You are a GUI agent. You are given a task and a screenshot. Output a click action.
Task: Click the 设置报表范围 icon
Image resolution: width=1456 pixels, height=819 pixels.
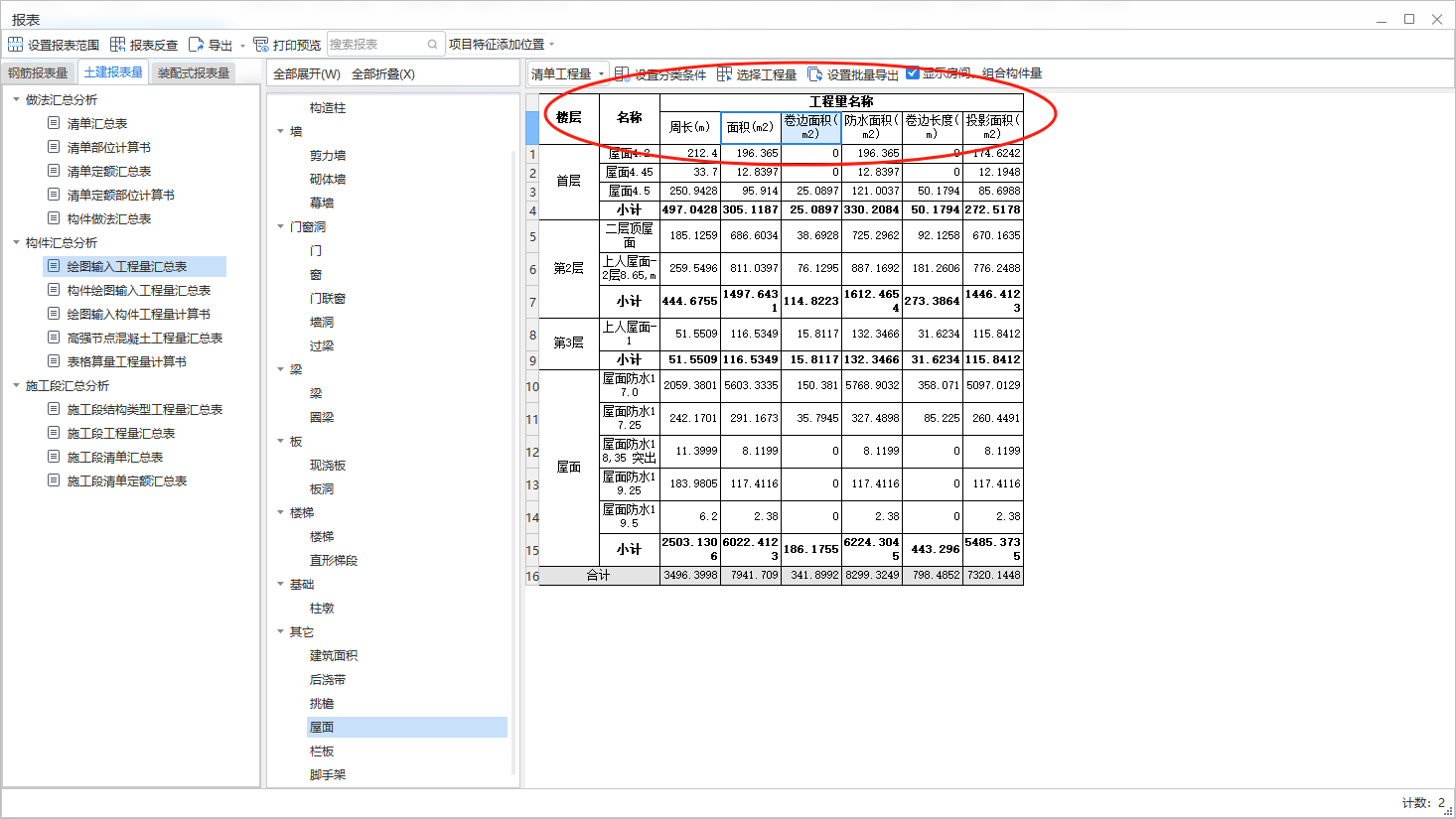pyautogui.click(x=15, y=44)
